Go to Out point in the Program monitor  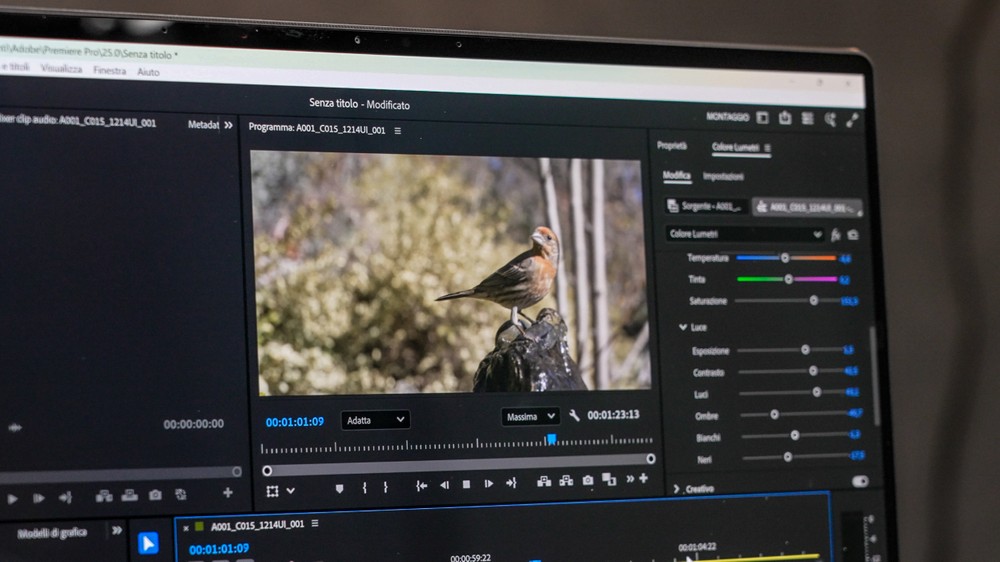(x=511, y=484)
